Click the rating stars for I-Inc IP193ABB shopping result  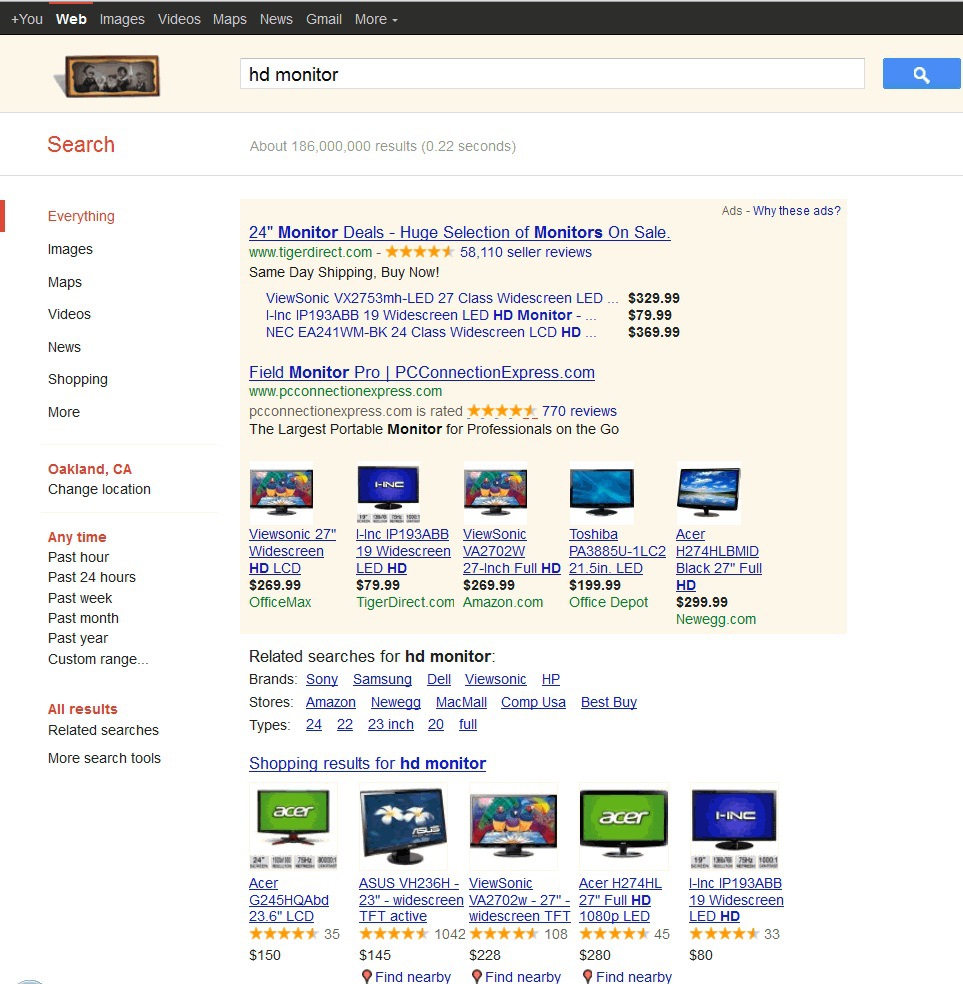724,934
